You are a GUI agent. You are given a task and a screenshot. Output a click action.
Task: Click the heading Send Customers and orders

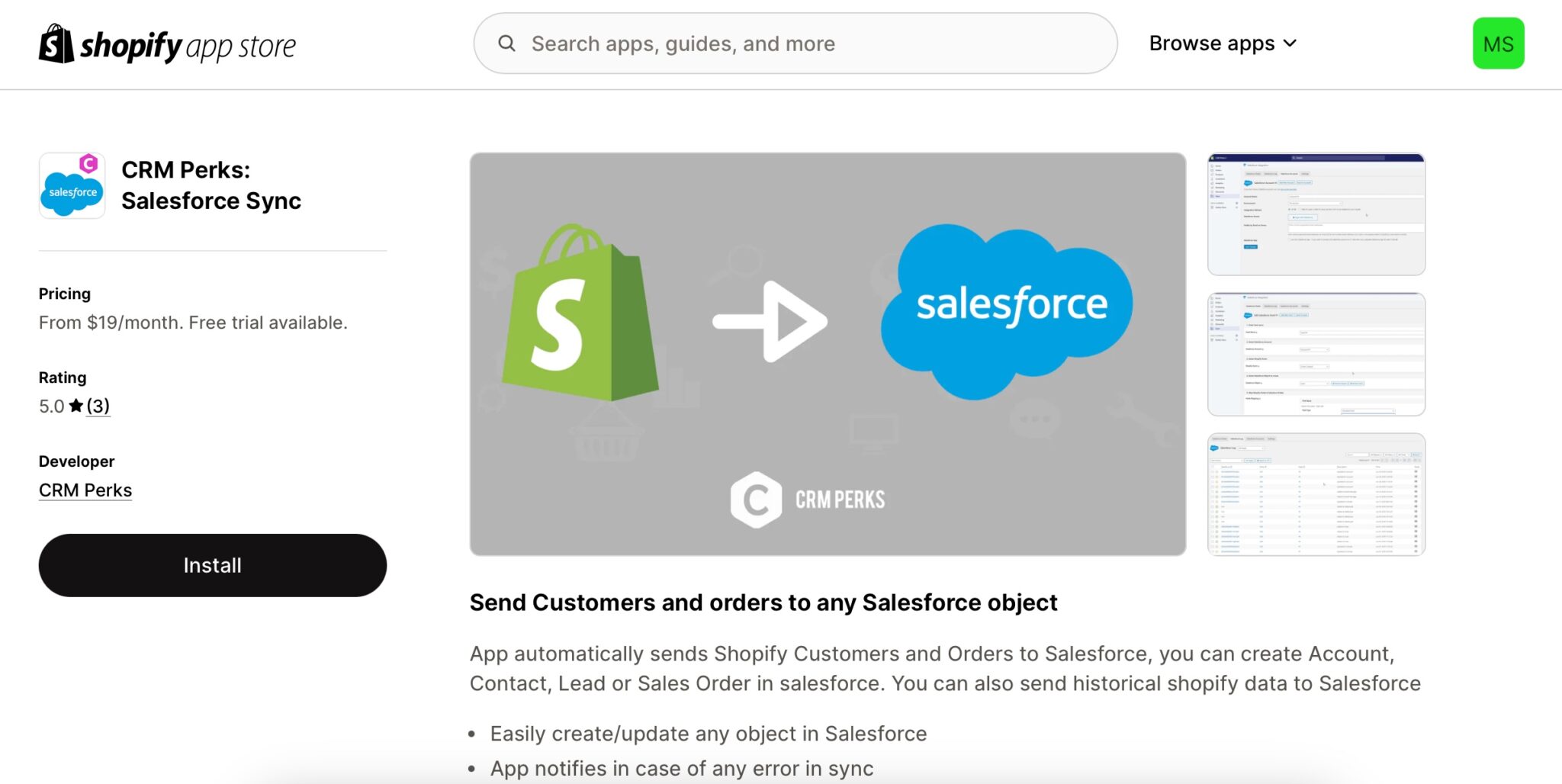(x=763, y=602)
